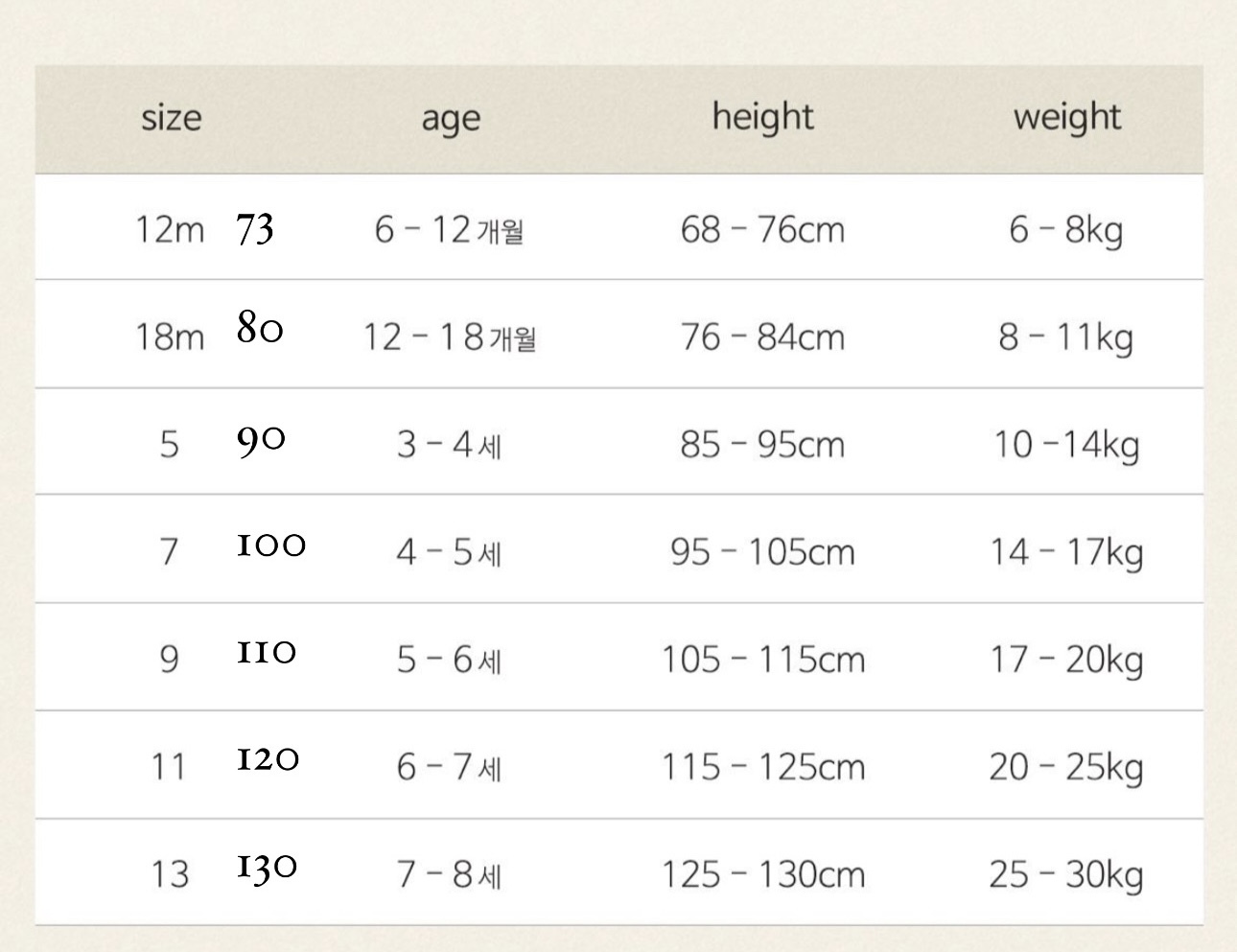The image size is (1237, 952).
Task: Click the handwritten 100 size number
Action: pyautogui.click(x=271, y=546)
